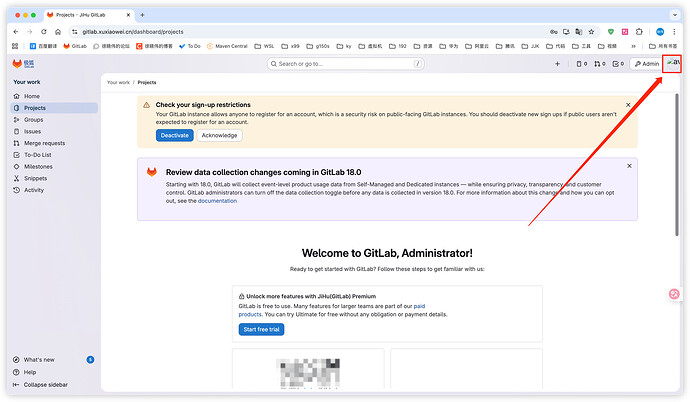Click the GitLab logo in the header
Viewport: 690px width, 402px height.
tap(18, 63)
